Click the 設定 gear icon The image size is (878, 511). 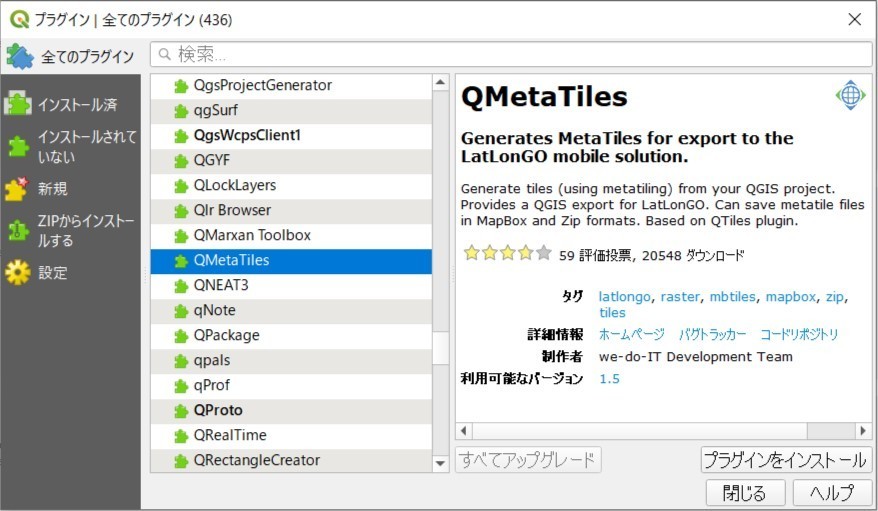coord(17,273)
